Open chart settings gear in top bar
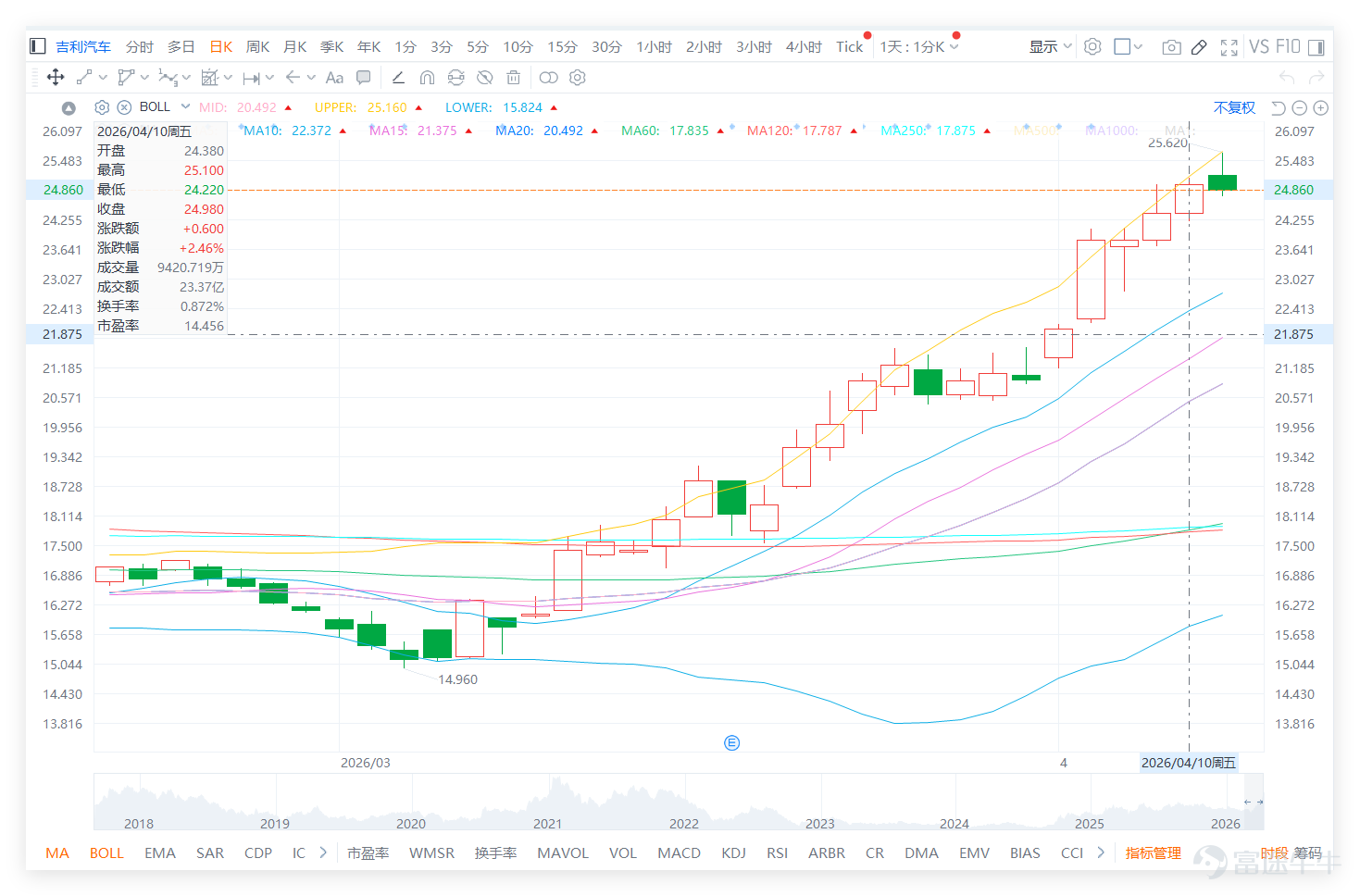 tap(1092, 46)
